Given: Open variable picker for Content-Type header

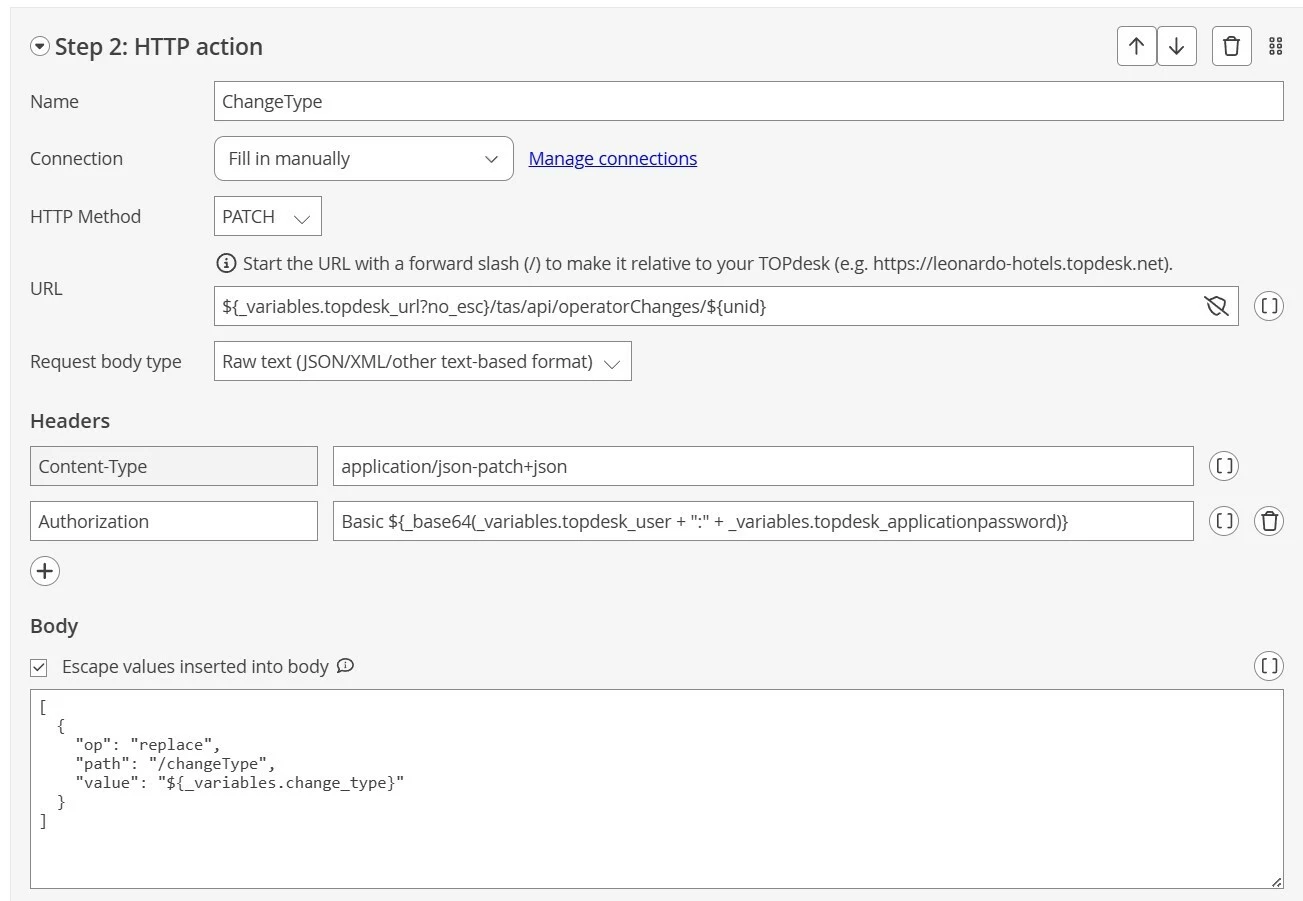Looking at the screenshot, I should tap(1224, 466).
